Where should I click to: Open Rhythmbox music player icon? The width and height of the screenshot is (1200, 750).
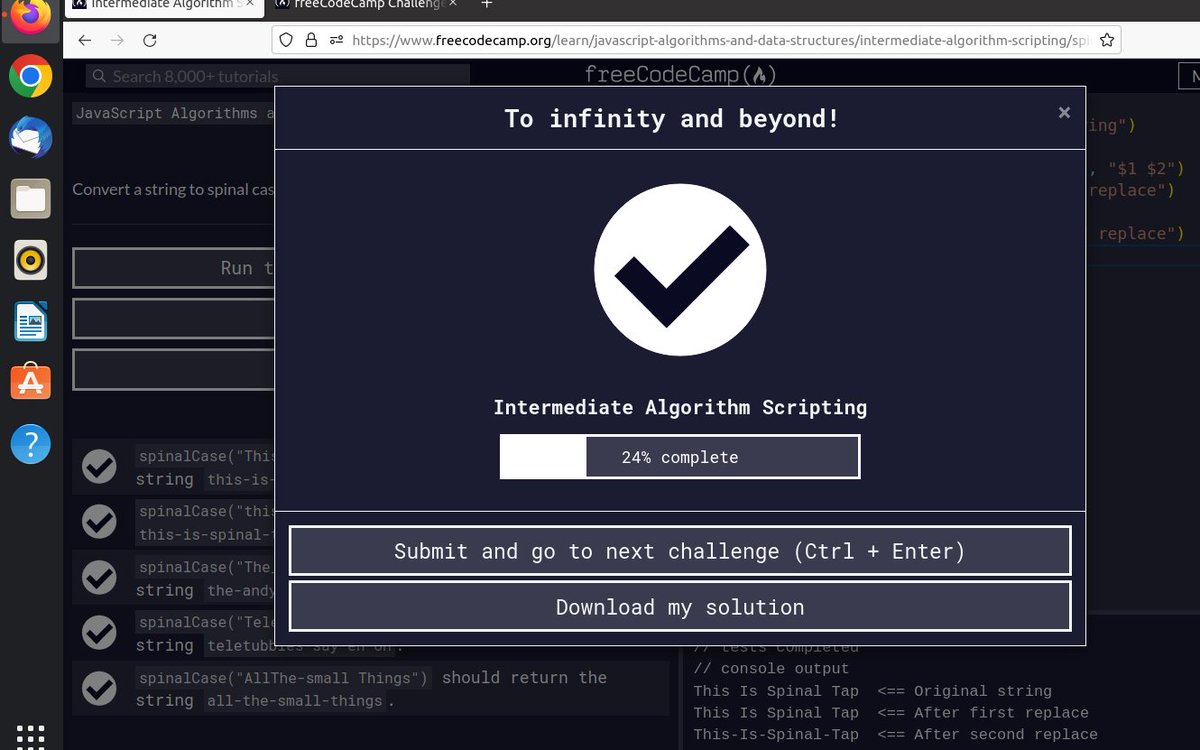(31, 261)
